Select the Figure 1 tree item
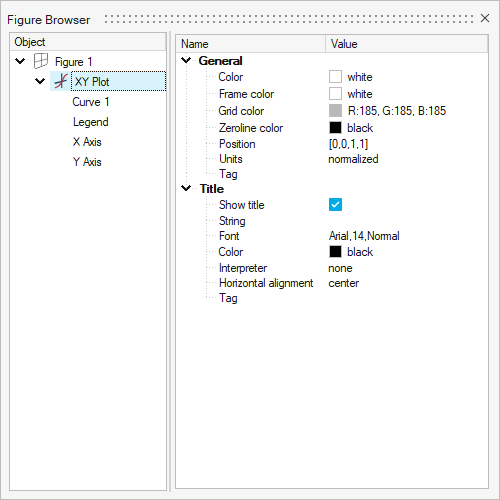This screenshot has width=500, height=500. [73, 62]
